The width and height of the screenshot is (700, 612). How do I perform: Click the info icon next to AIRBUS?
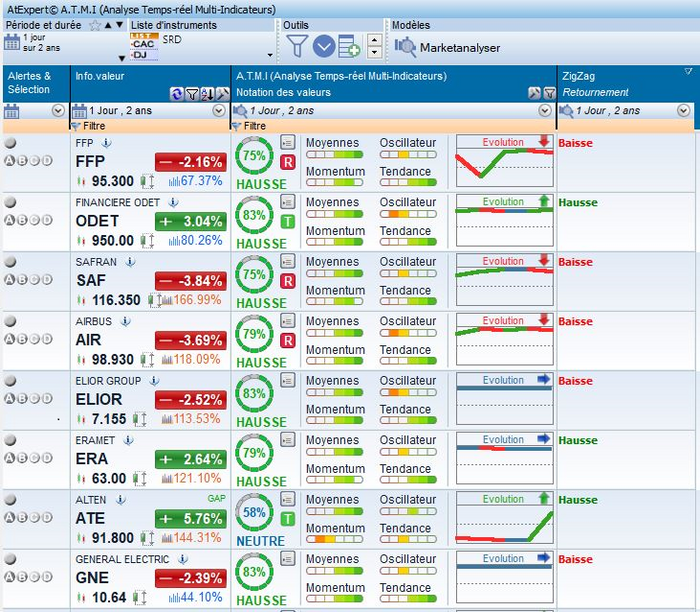(126, 321)
